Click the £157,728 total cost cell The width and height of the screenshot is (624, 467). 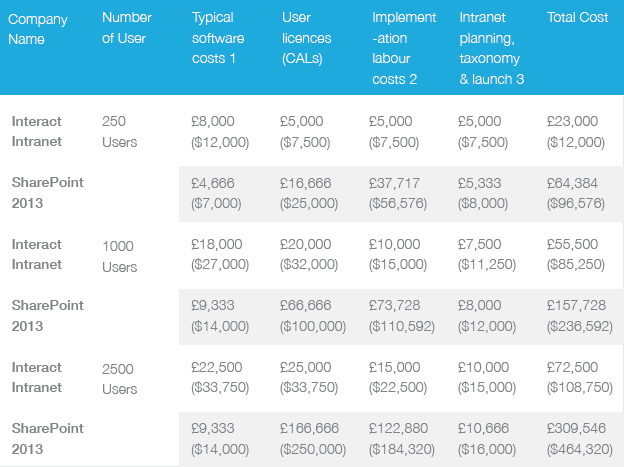[x=580, y=315]
